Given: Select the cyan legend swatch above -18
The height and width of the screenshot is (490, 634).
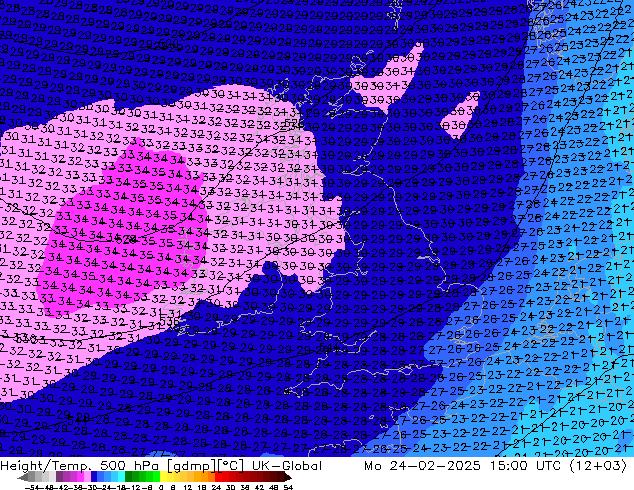Looking at the screenshot, I should tap(121, 476).
